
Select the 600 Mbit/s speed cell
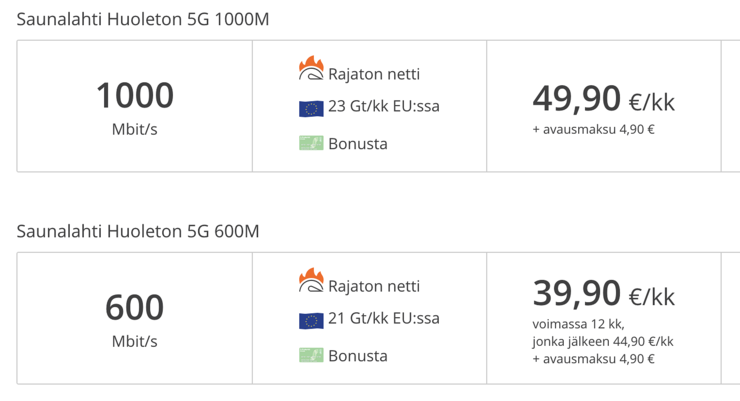(135, 318)
